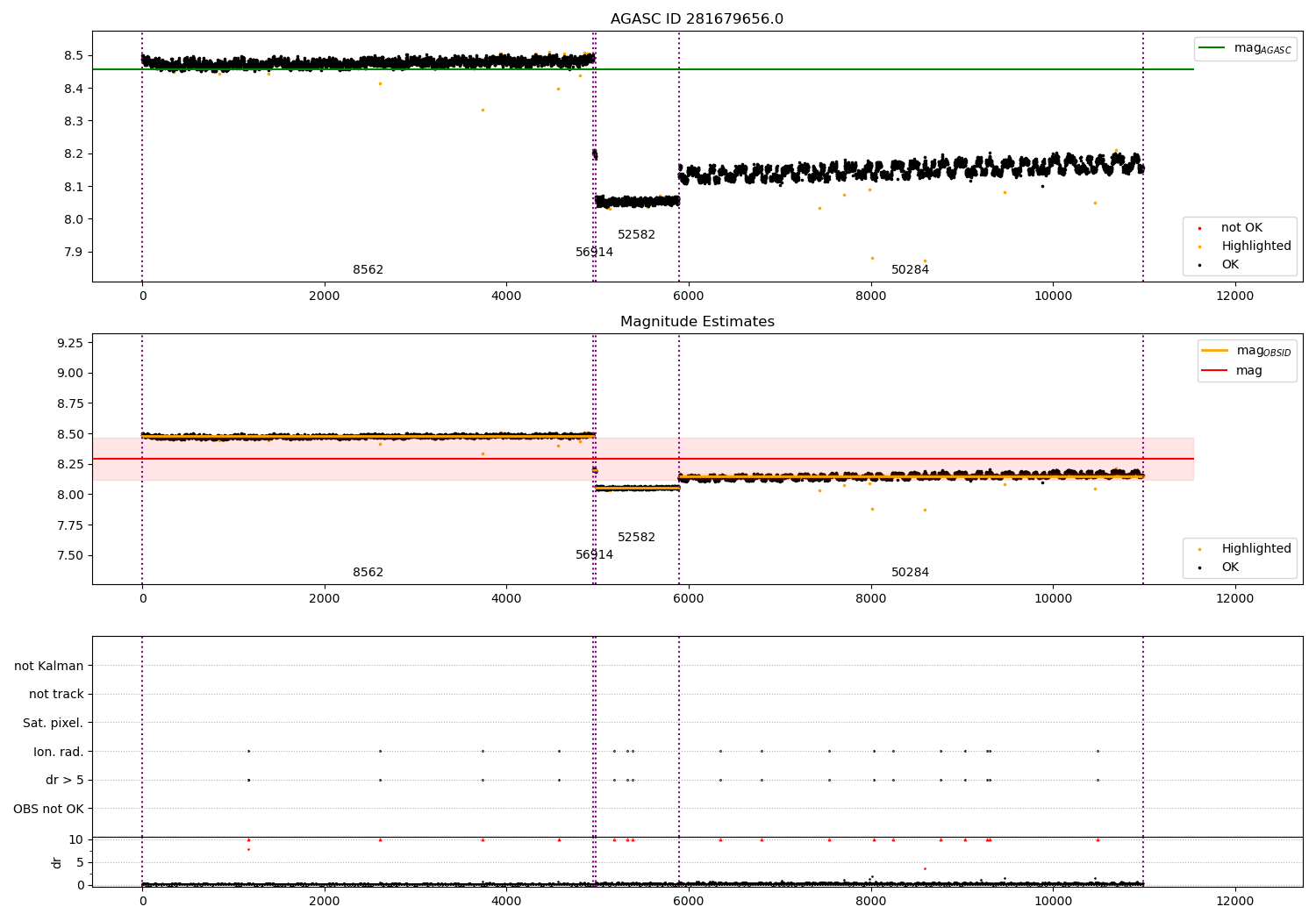The height and width of the screenshot is (921, 1316).
Task: Click obsid label '50284' in the top plot
Action: 910,270
